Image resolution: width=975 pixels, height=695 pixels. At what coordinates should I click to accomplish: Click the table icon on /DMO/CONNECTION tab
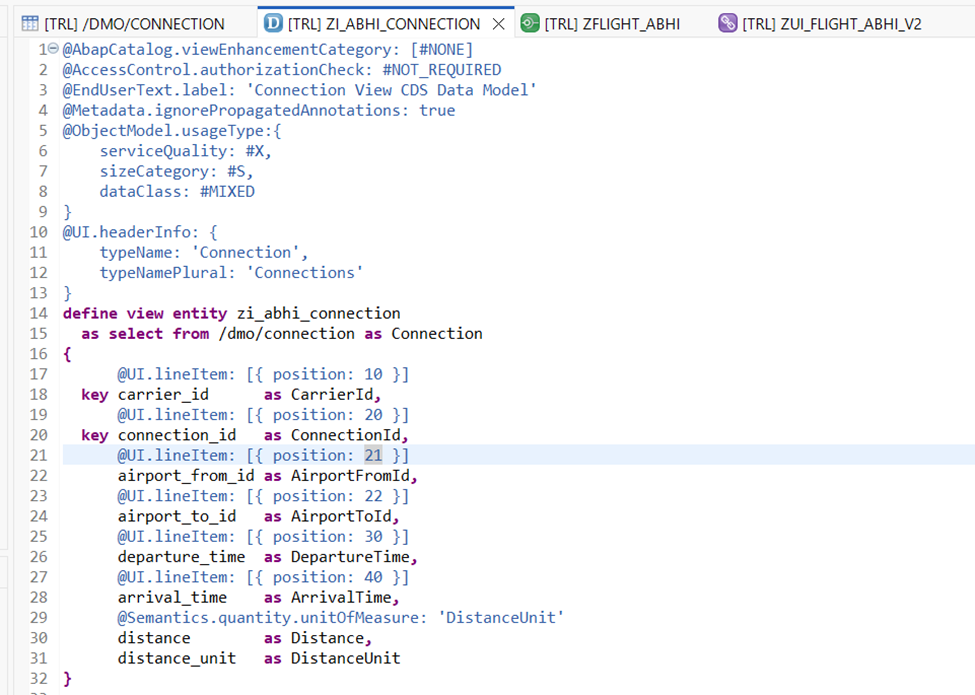point(30,23)
